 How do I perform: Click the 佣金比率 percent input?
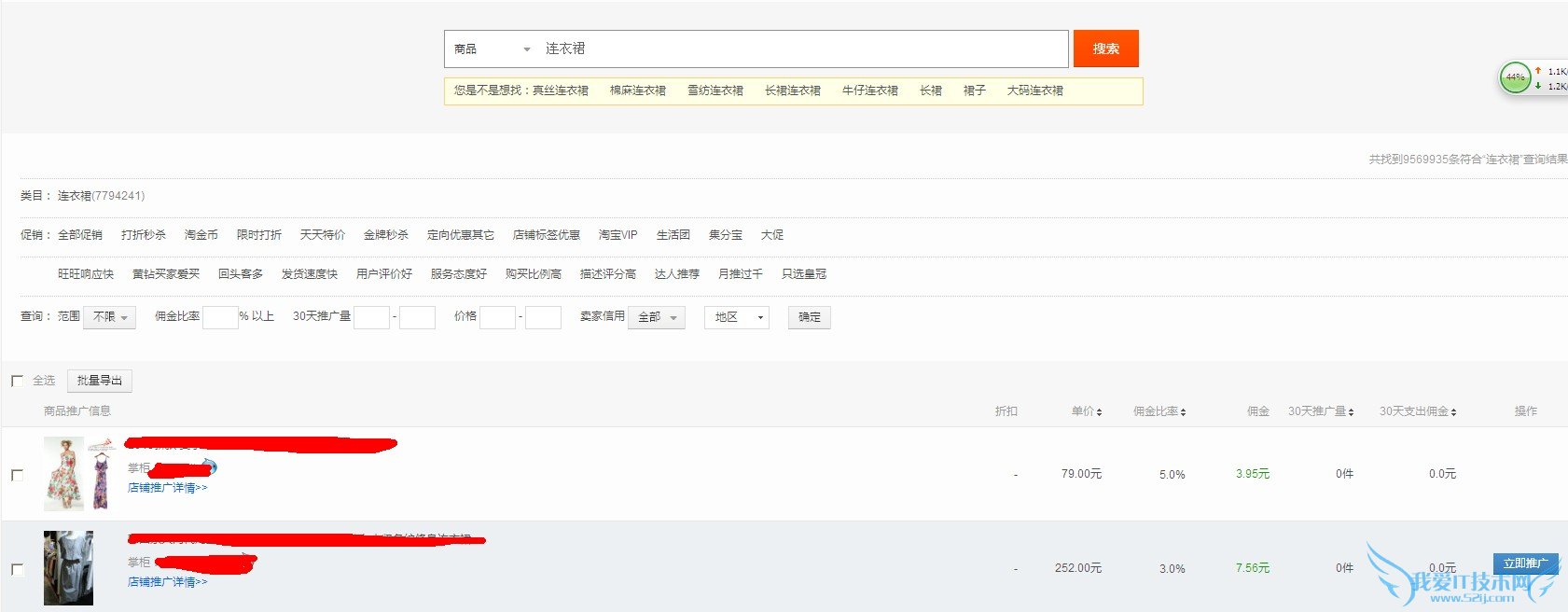point(220,317)
